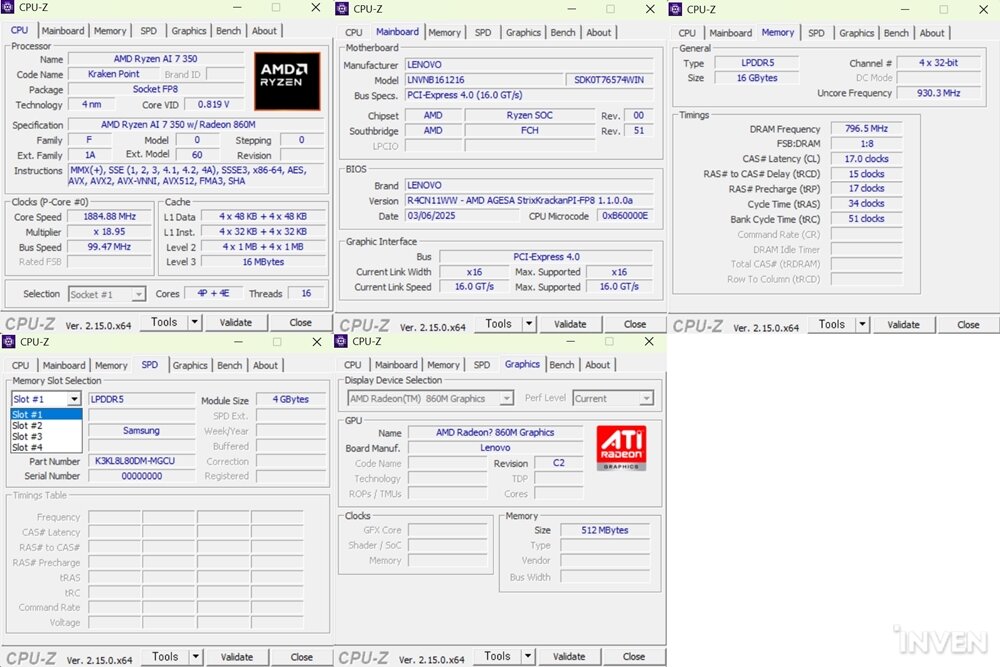
Task: Click the Board Manuf. value "Lenovo"
Action: click(x=495, y=448)
